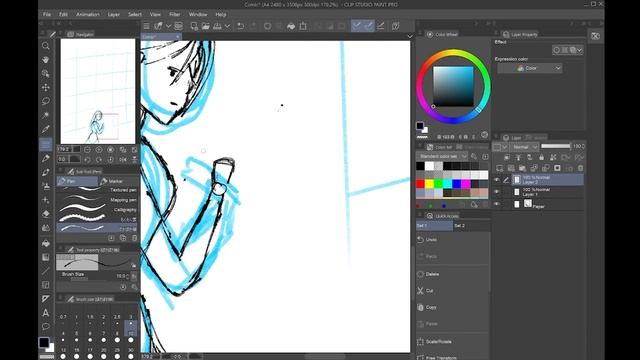Viewport: 640px width, 360px height.
Task: Expand the Effect options dropdown arrow
Action: click(580, 50)
